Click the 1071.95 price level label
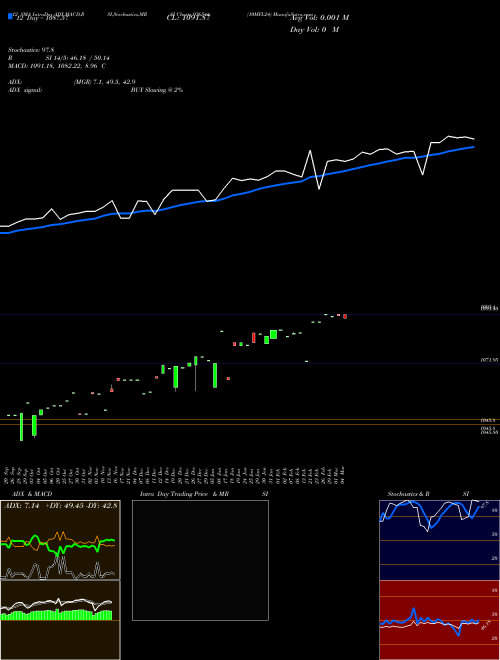 point(489,360)
